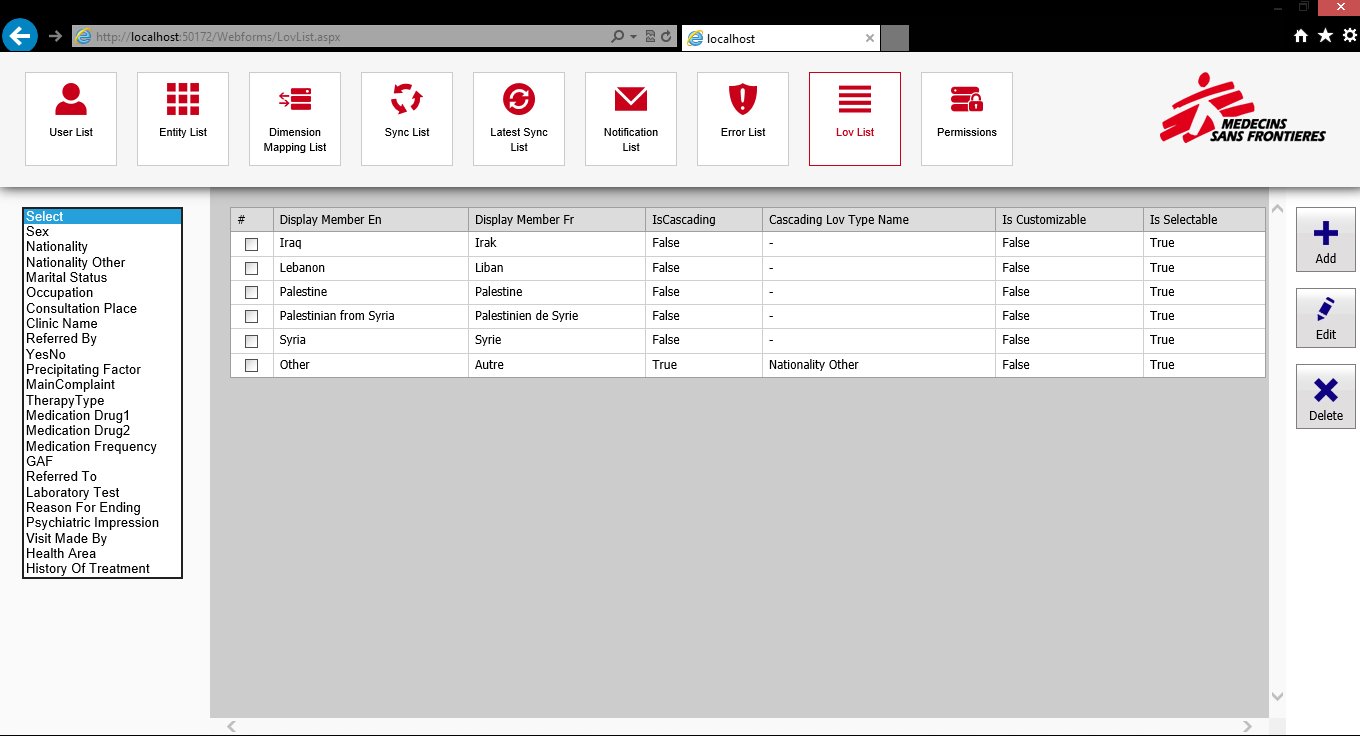The height and width of the screenshot is (736, 1360).
Task: Open browser settings gear icon
Action: 1349,36
